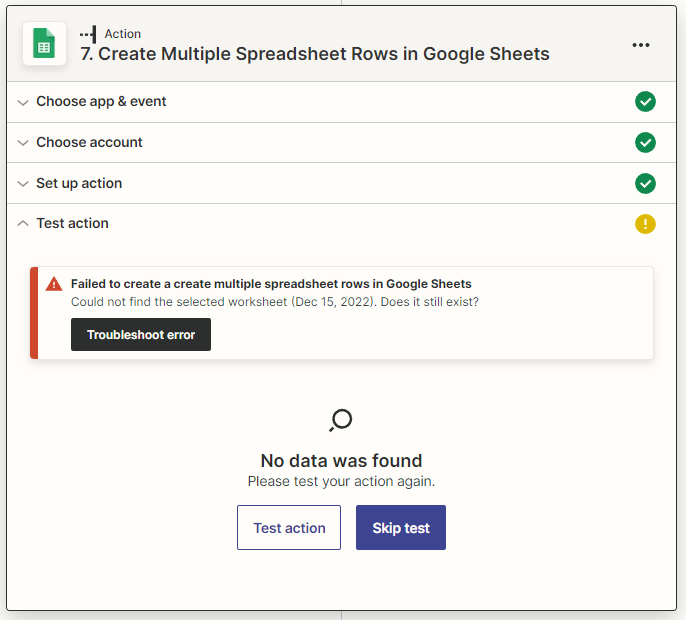This screenshot has width=686, height=620.
Task: Click the Test action section heading
Action: pos(72,223)
